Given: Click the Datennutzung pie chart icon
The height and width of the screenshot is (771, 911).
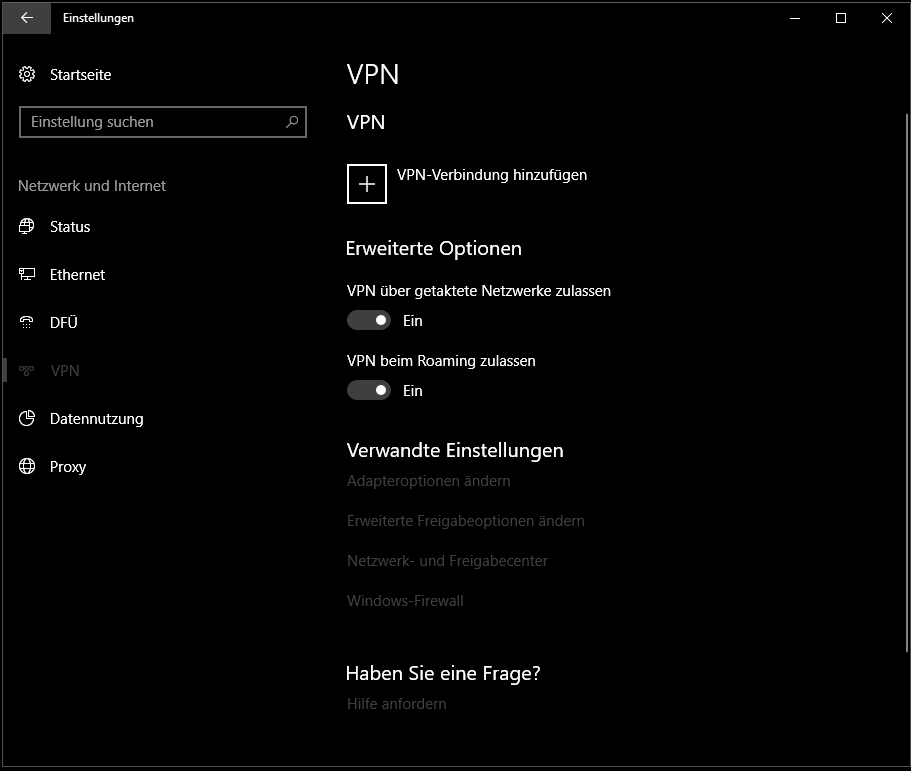Looking at the screenshot, I should (x=27, y=419).
